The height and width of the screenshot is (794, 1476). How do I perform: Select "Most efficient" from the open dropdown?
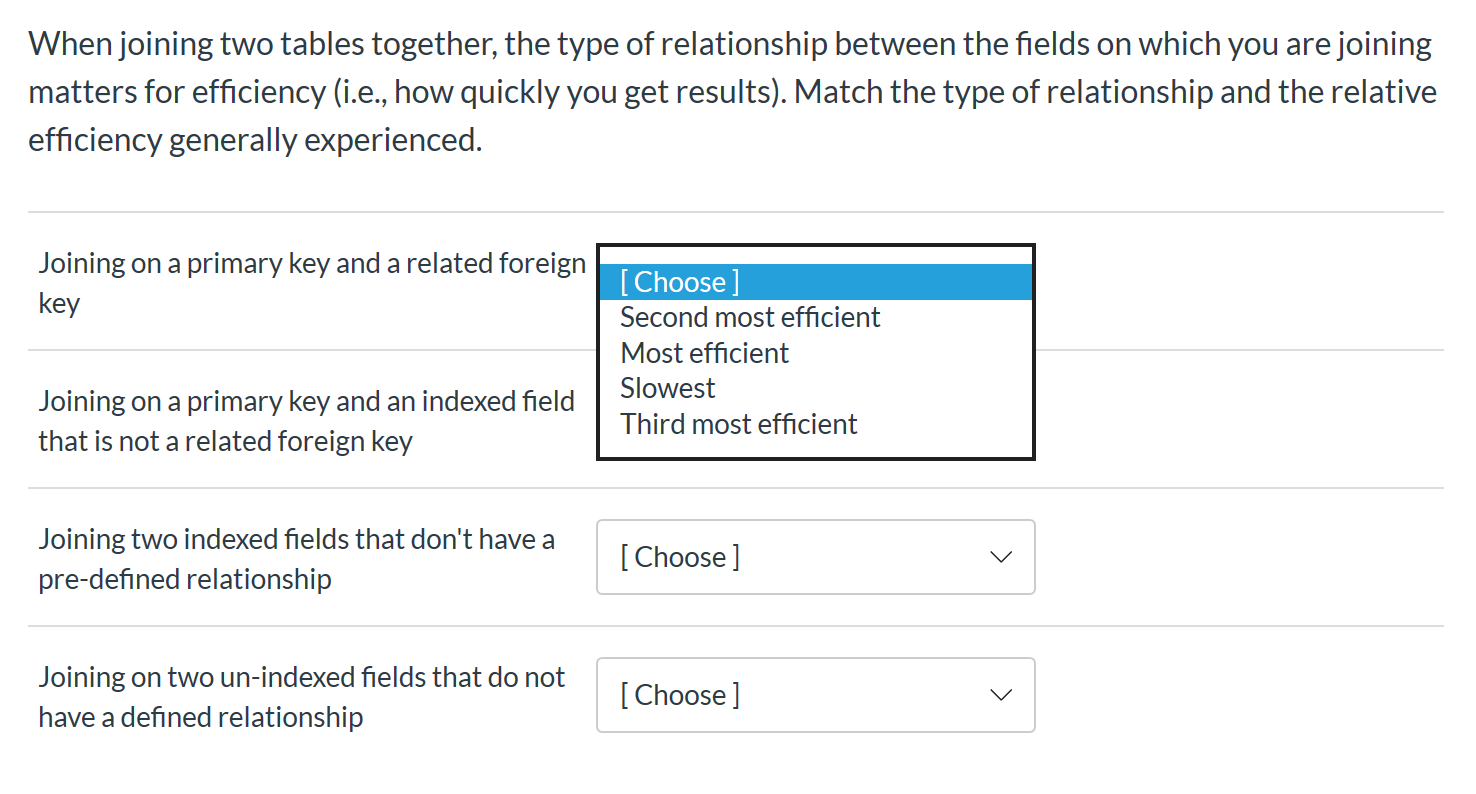[x=704, y=352]
